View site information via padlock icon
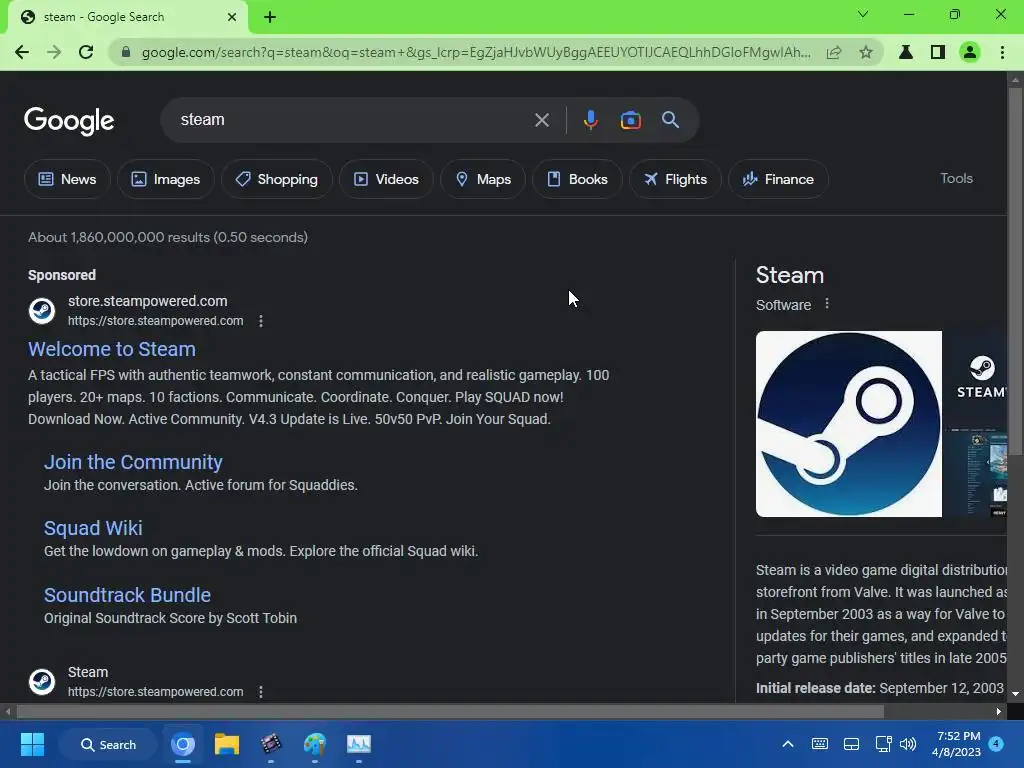The image size is (1024, 768). pos(126,52)
